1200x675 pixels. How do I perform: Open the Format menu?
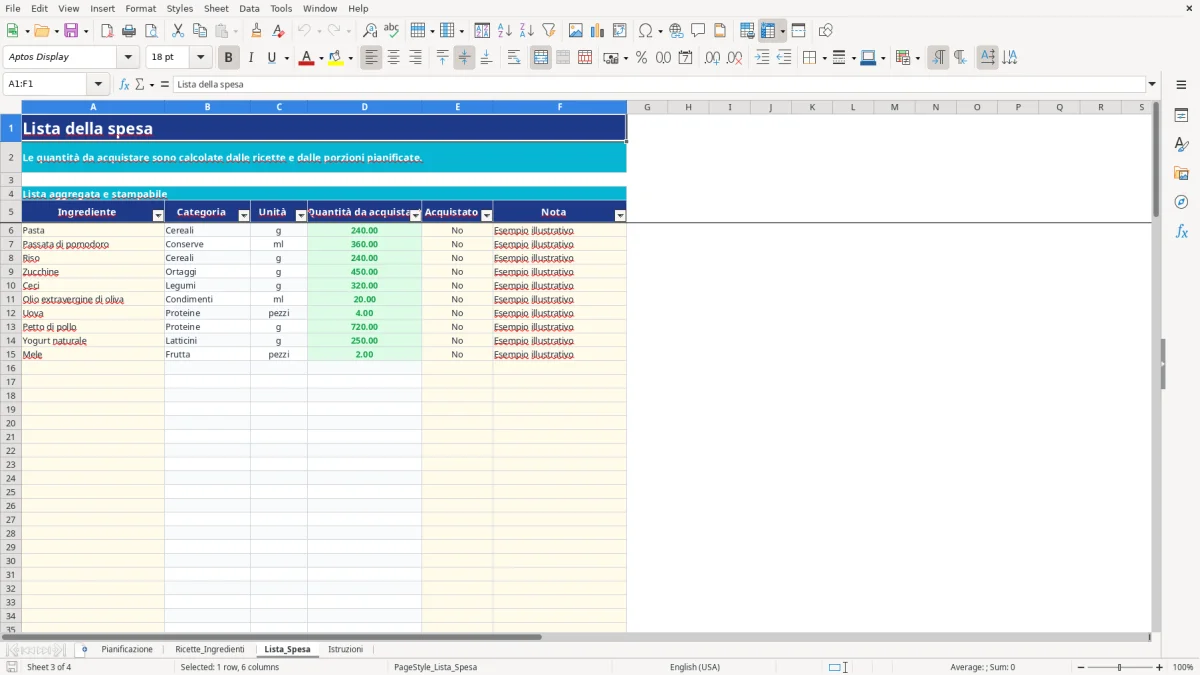point(141,8)
